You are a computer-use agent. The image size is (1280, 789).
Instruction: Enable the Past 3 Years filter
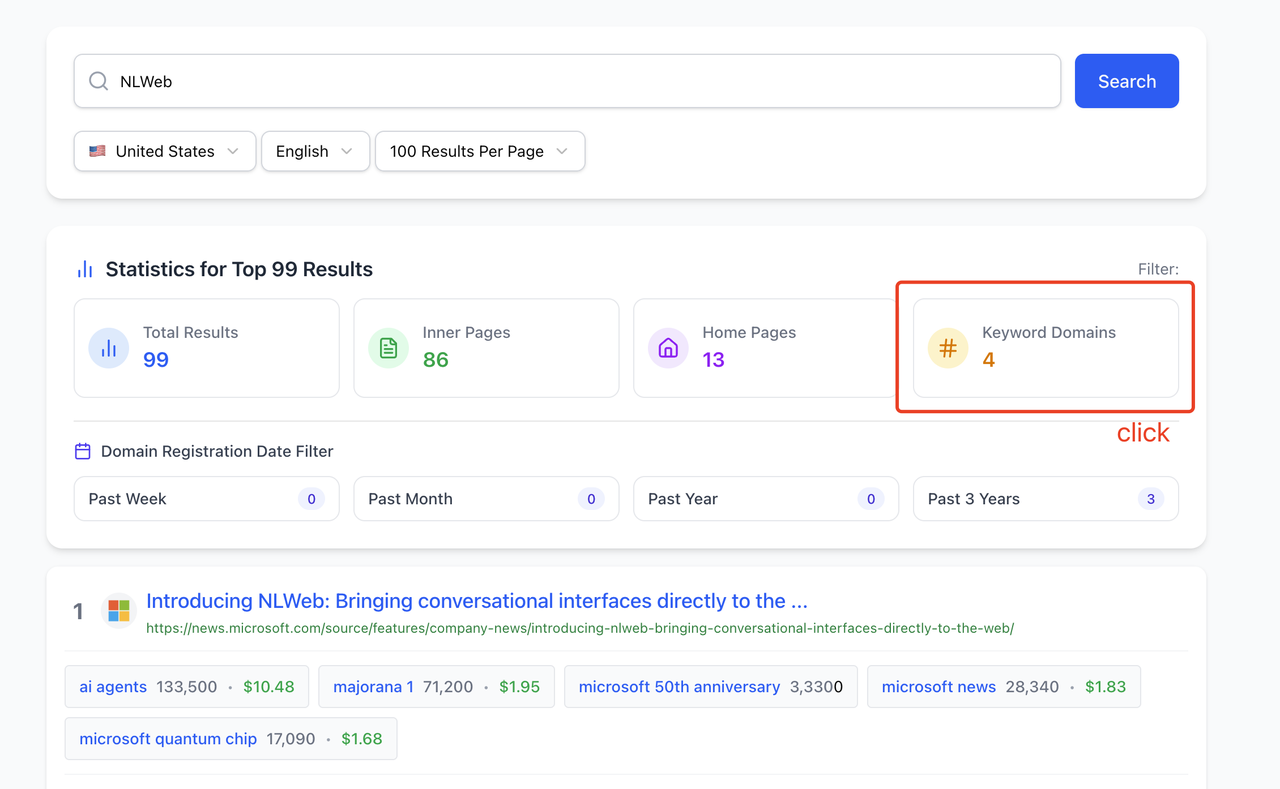1045,499
